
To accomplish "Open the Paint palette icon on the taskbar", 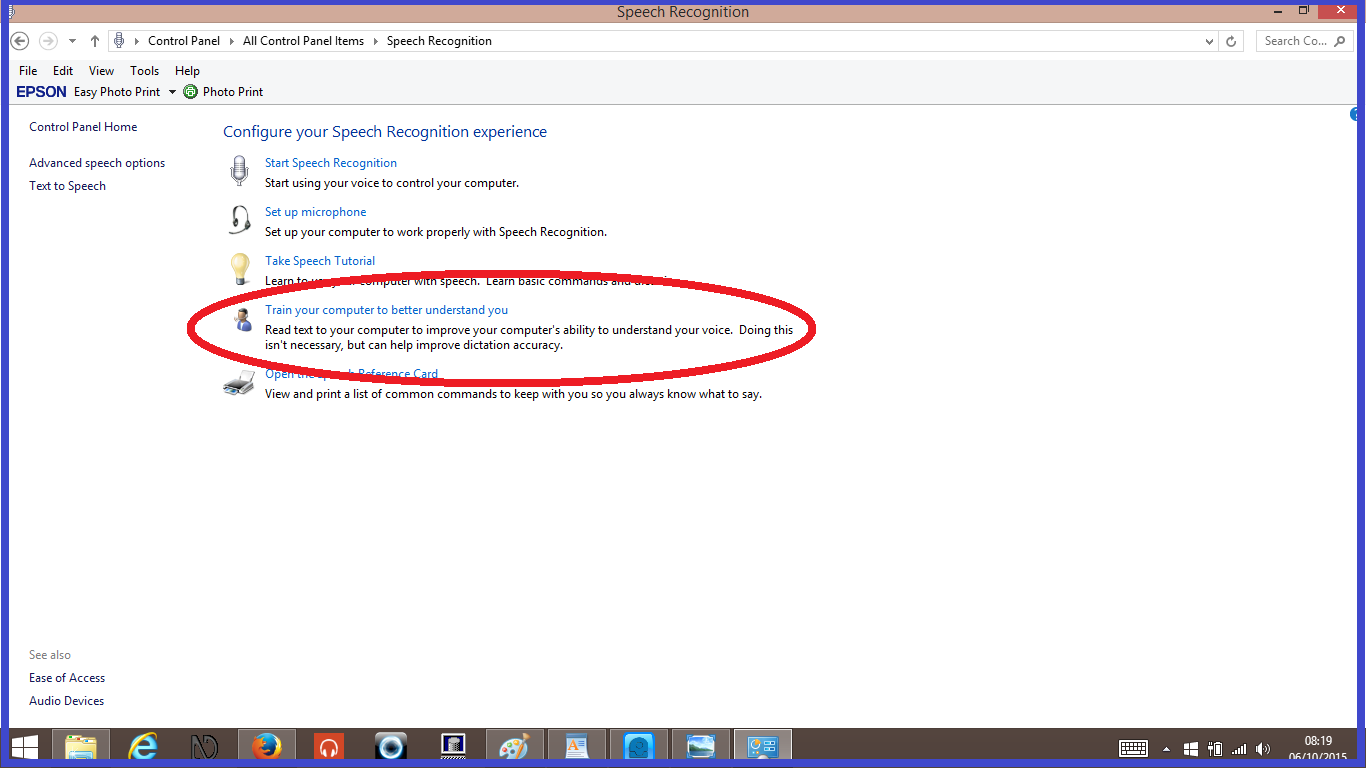I will tap(514, 747).
